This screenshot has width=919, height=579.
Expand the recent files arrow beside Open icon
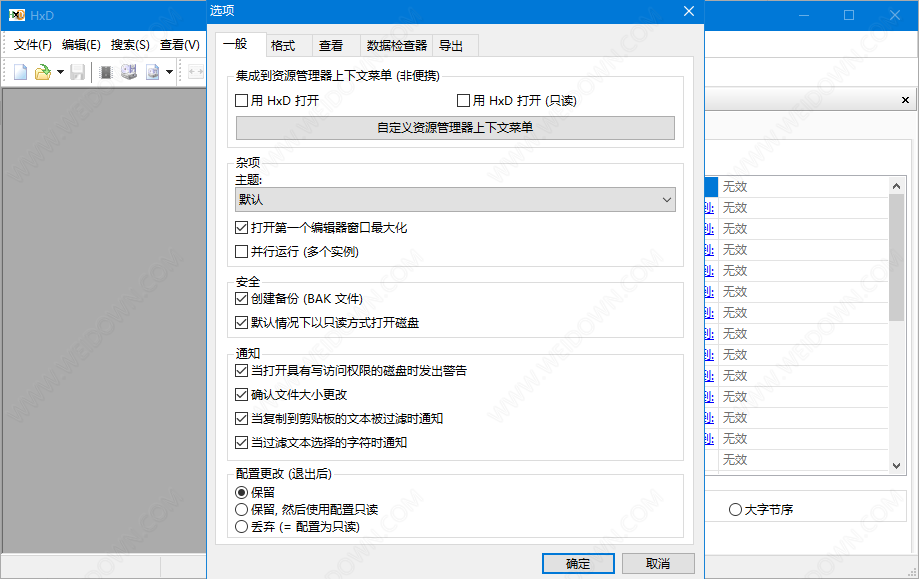point(60,72)
